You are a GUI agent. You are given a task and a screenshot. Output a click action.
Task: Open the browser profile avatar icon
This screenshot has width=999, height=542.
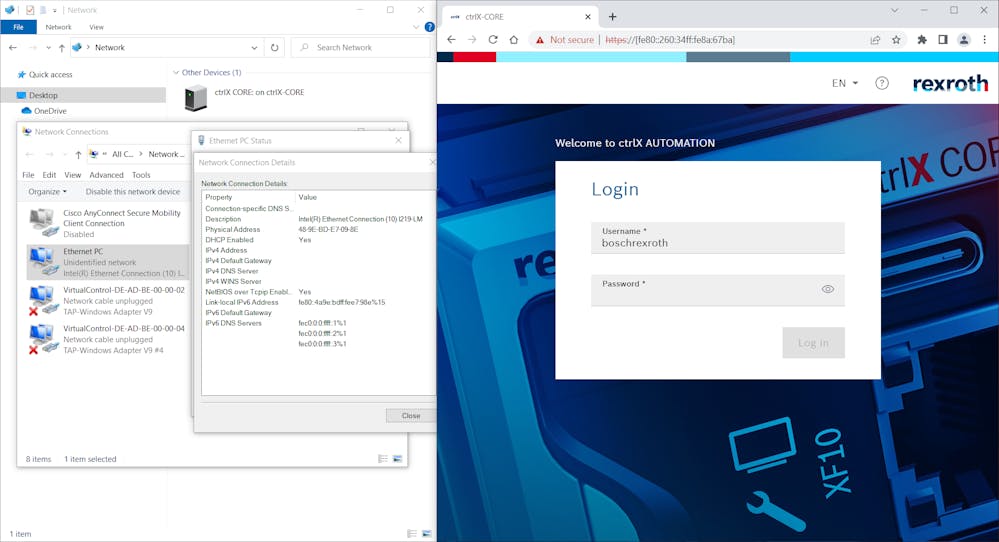tap(963, 40)
